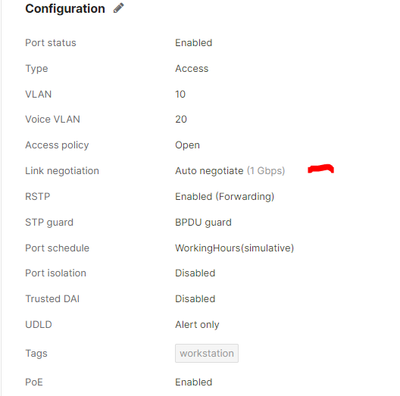Click Trusted DAI Disabled value
The height and width of the screenshot is (396, 400).
click(195, 299)
